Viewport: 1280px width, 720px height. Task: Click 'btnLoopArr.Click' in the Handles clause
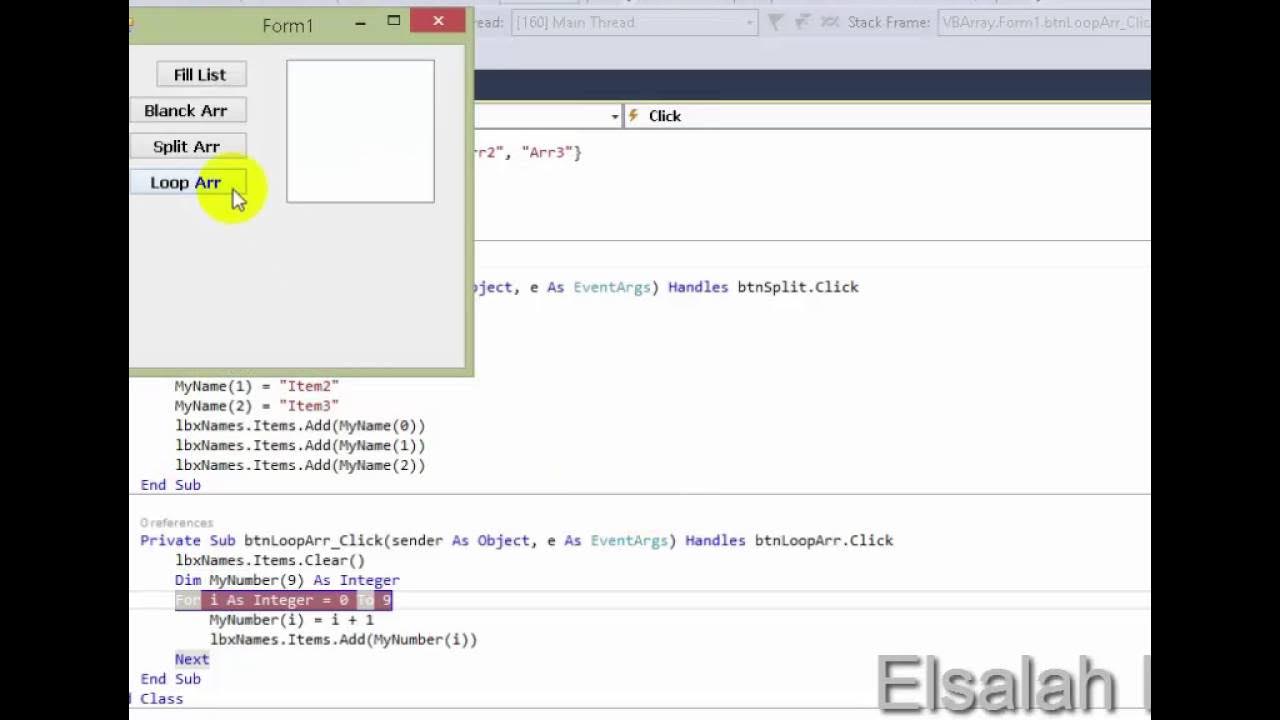click(824, 540)
